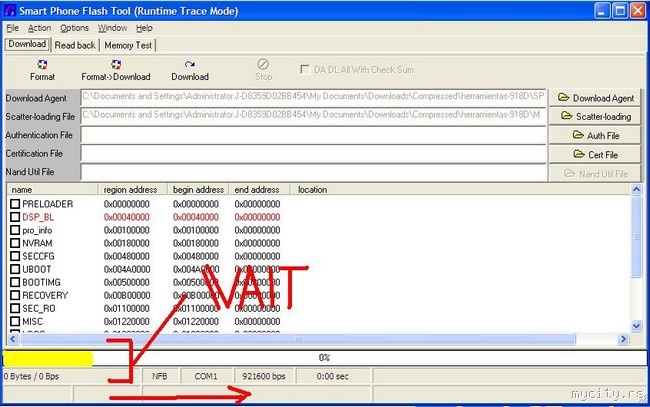Click the region address column header
Screen dimensions: 650x407
coord(133,189)
